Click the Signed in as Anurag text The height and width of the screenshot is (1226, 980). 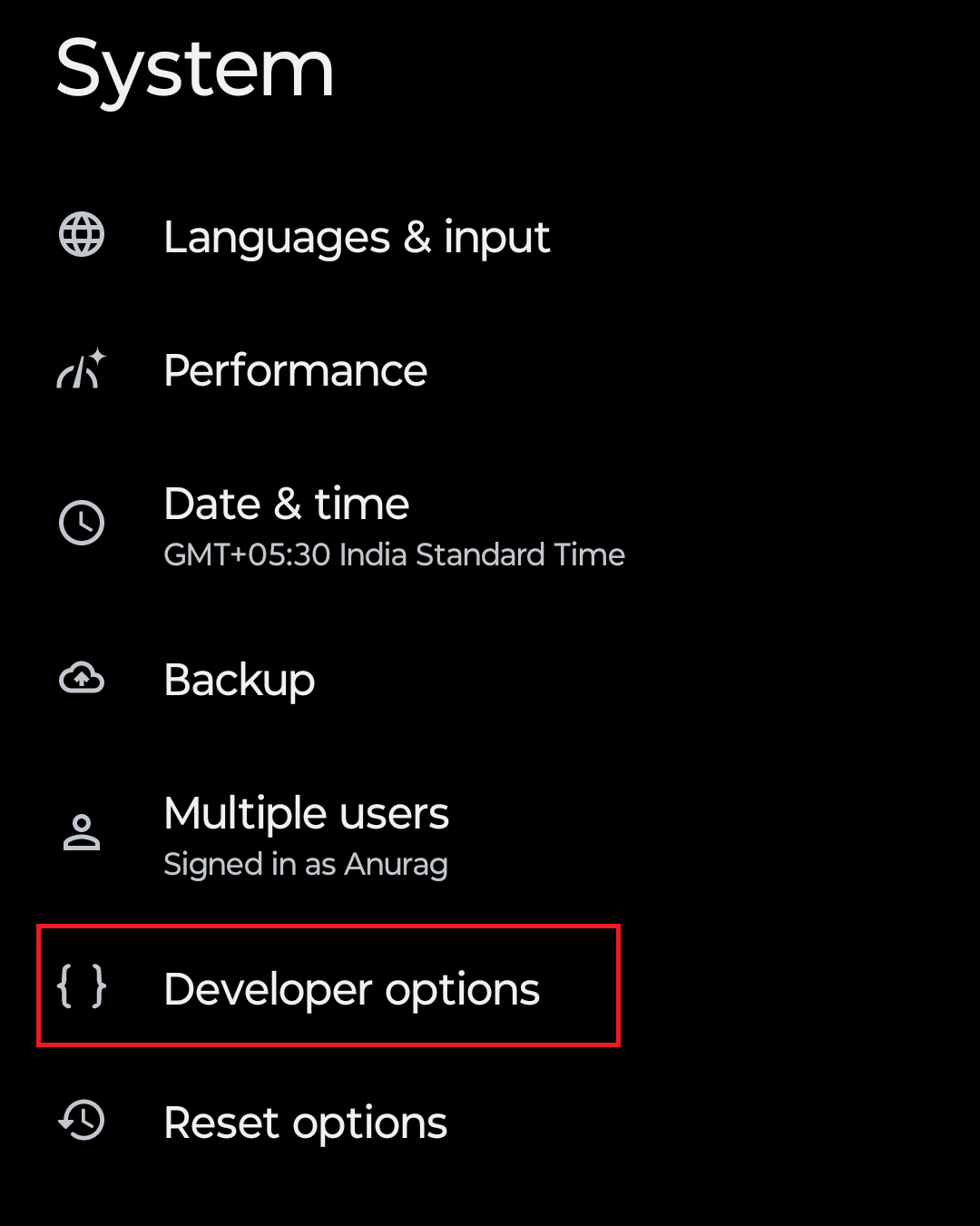(306, 864)
